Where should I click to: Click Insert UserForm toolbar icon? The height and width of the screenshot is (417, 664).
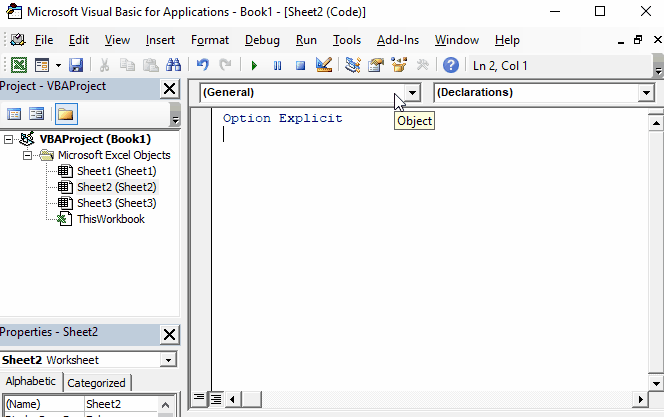[x=42, y=65]
